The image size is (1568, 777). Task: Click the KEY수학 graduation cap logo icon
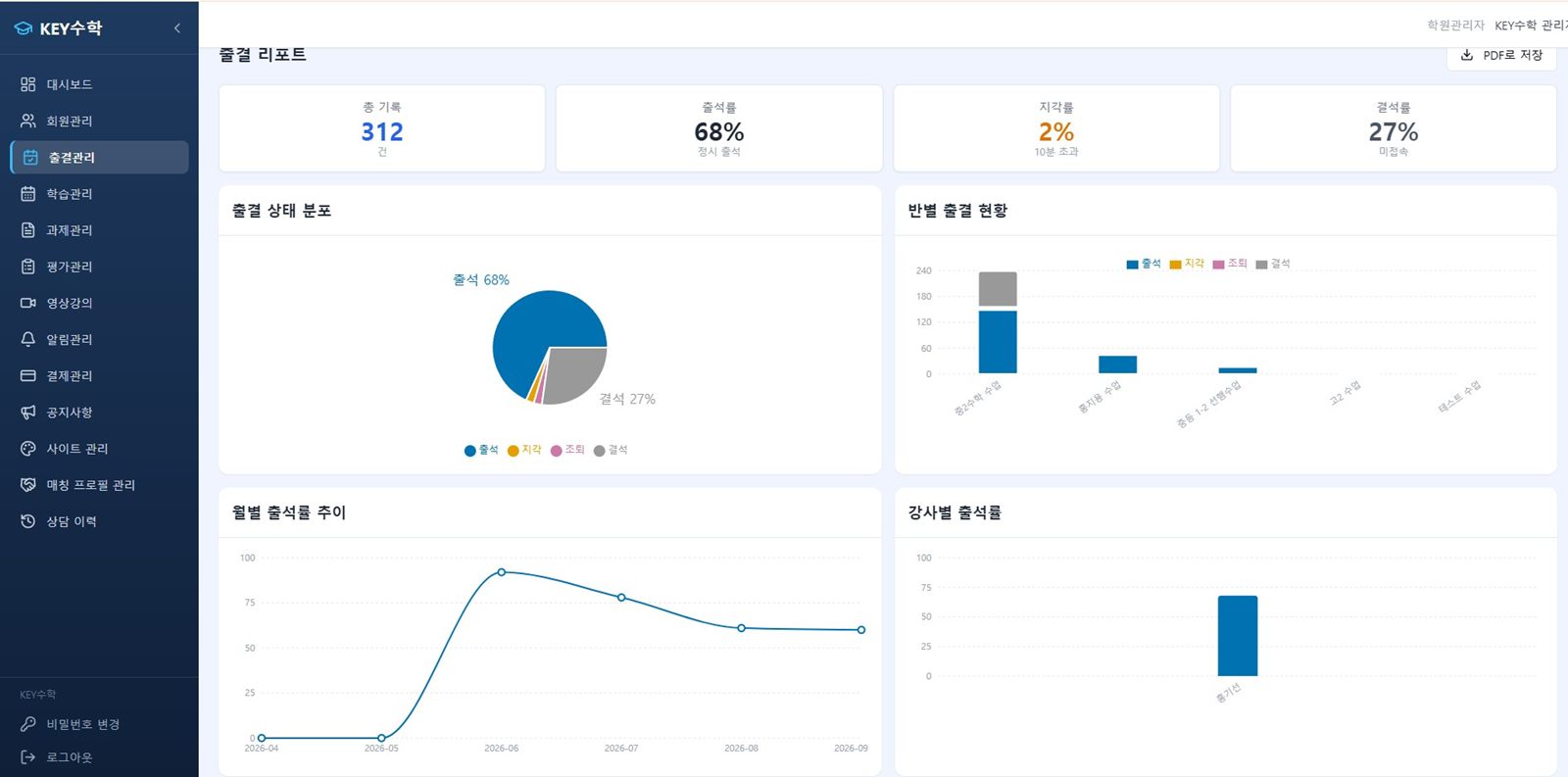(x=24, y=28)
